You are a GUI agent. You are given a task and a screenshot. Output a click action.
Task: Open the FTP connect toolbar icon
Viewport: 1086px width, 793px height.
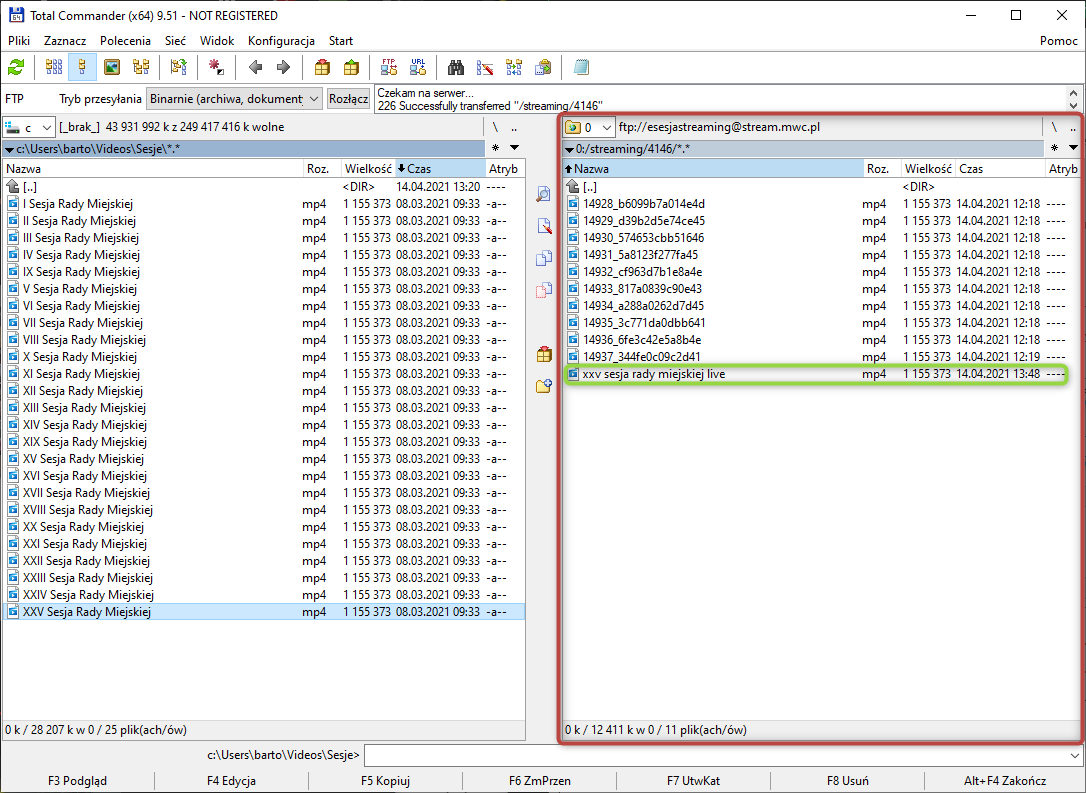tap(389, 68)
